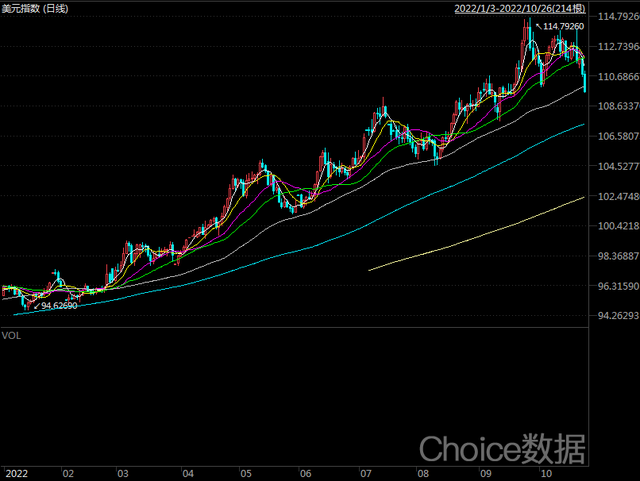Image resolution: width=640 pixels, height=481 pixels.
Task: Click the 114.79260 high price marker
Action: 559,26
